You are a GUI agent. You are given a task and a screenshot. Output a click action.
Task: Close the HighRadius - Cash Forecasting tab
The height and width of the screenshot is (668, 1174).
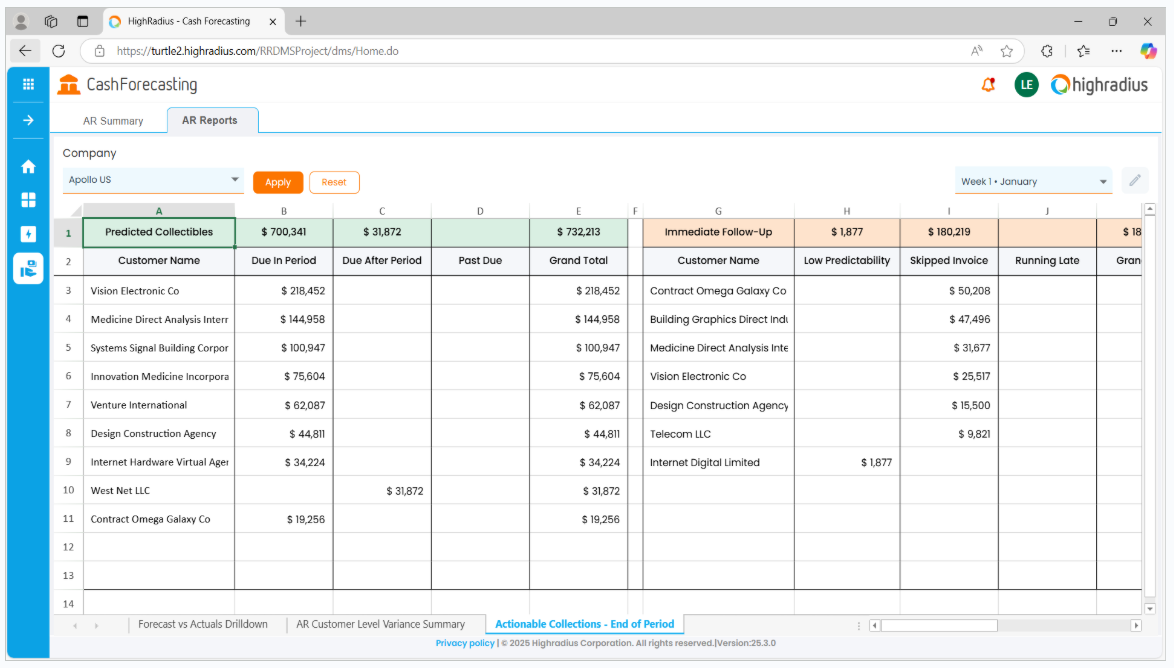pos(273,22)
